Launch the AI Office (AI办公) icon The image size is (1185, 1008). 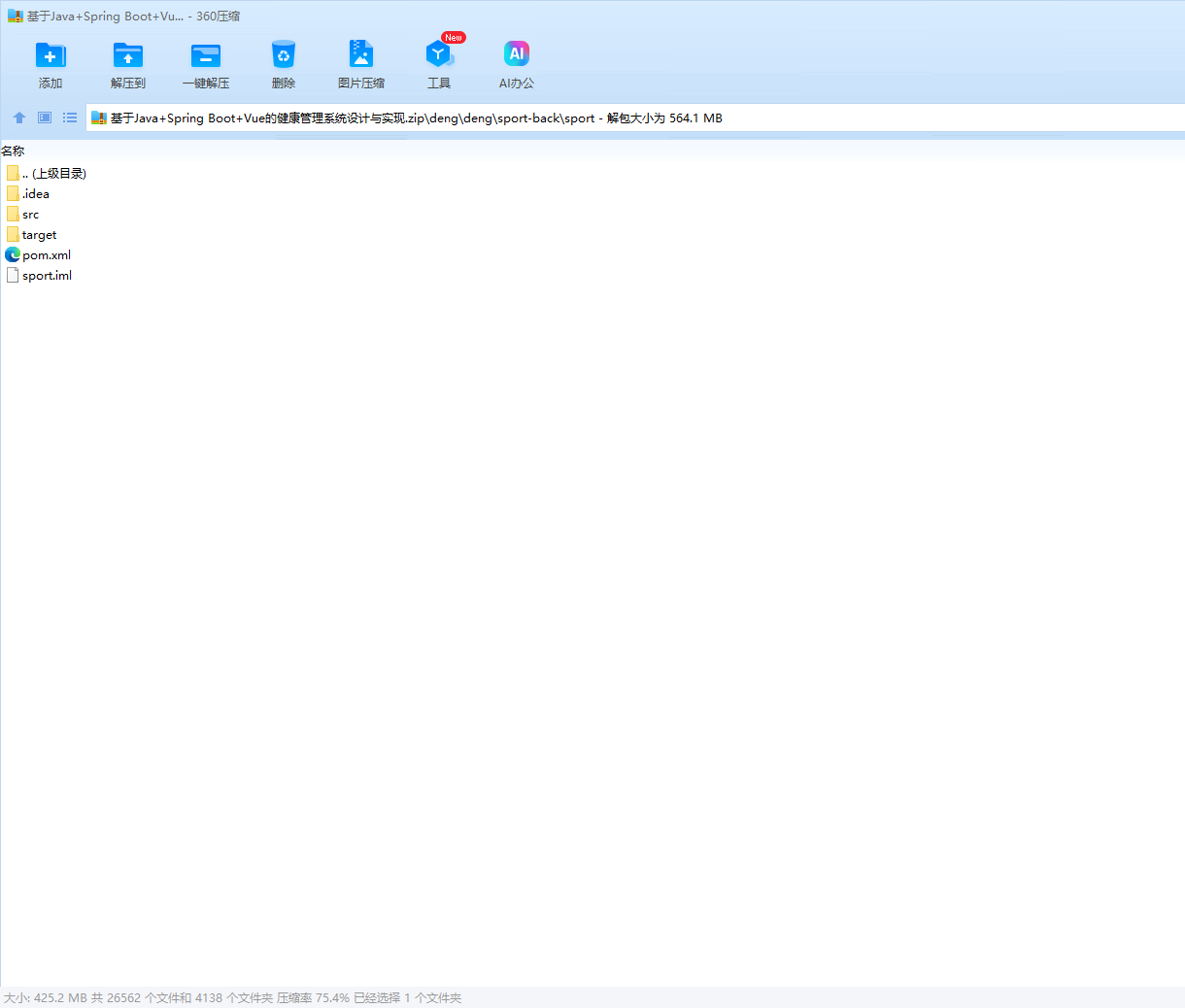(x=517, y=53)
